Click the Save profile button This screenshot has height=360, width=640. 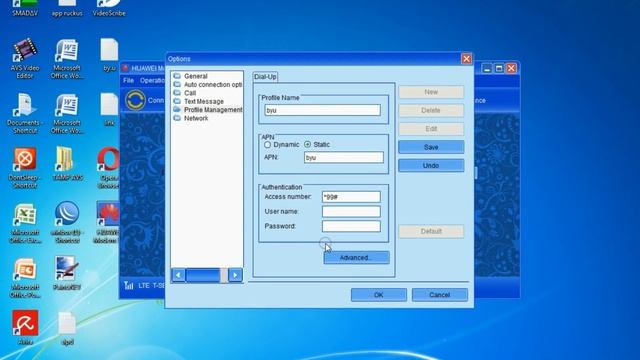point(431,147)
